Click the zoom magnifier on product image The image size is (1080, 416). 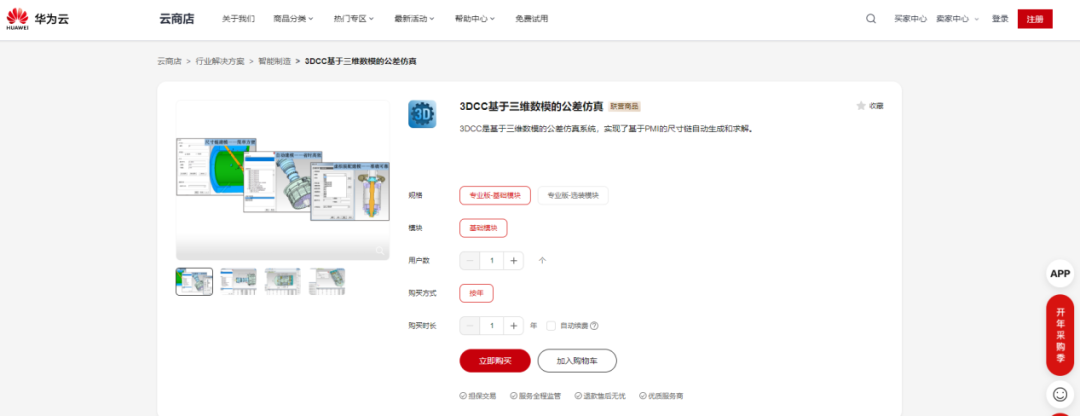click(x=380, y=251)
